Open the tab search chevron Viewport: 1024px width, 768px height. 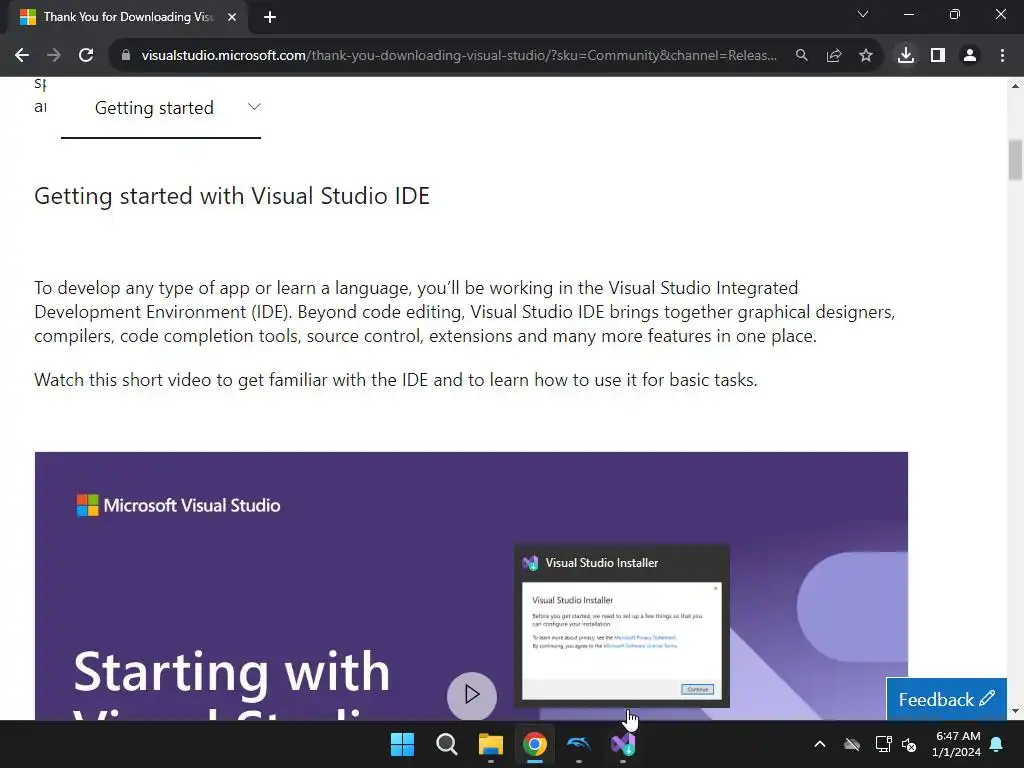(x=863, y=14)
